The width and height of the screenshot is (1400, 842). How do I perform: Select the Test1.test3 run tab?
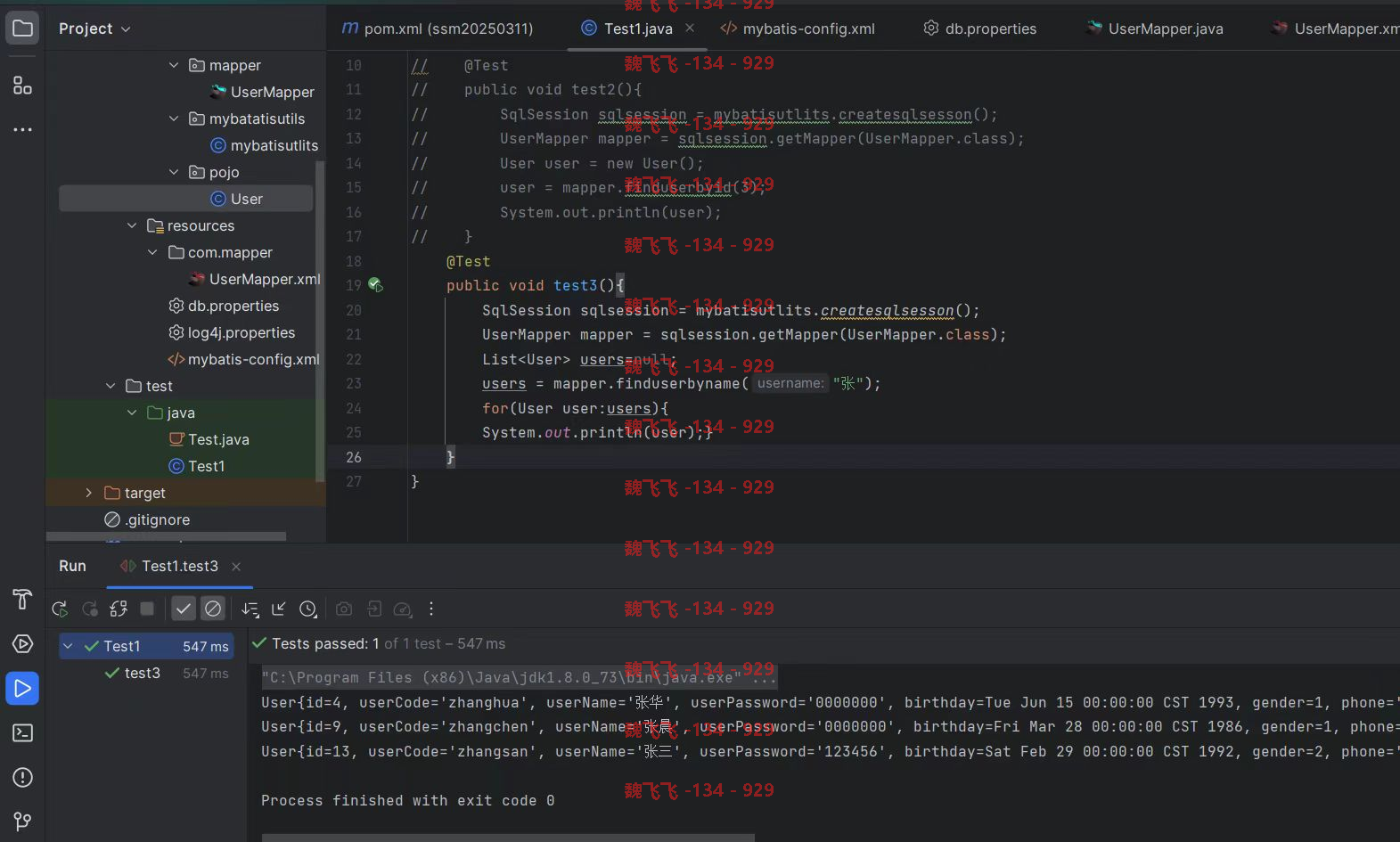pyautogui.click(x=169, y=567)
